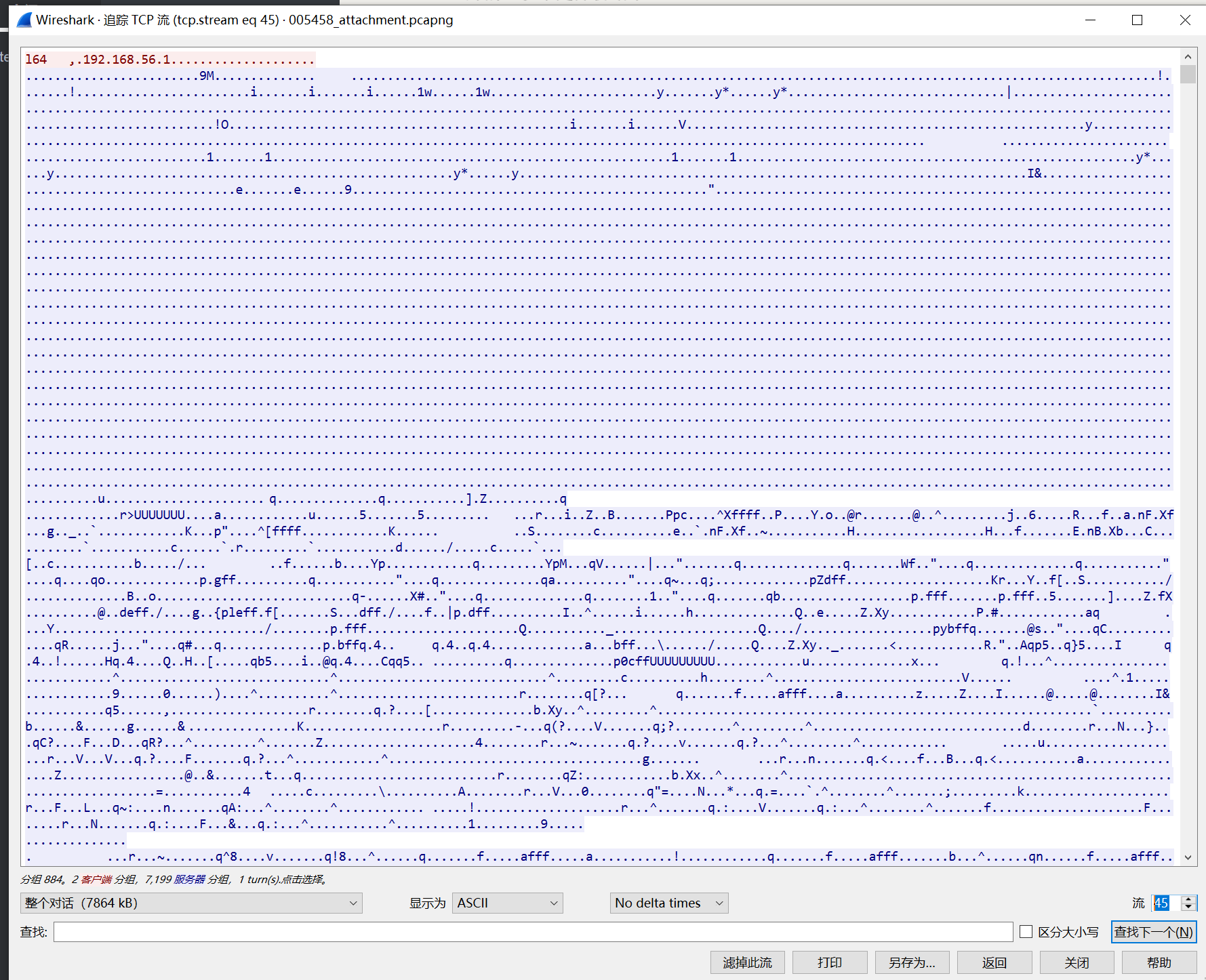
Task: Minimize the Follow TCP Stream window
Action: (1090, 20)
